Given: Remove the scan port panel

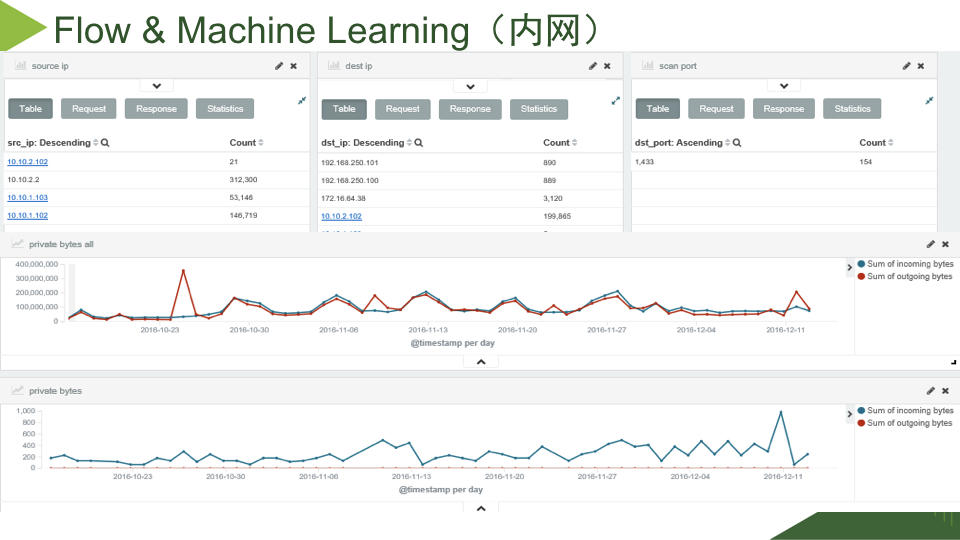Looking at the screenshot, I should click(921, 66).
